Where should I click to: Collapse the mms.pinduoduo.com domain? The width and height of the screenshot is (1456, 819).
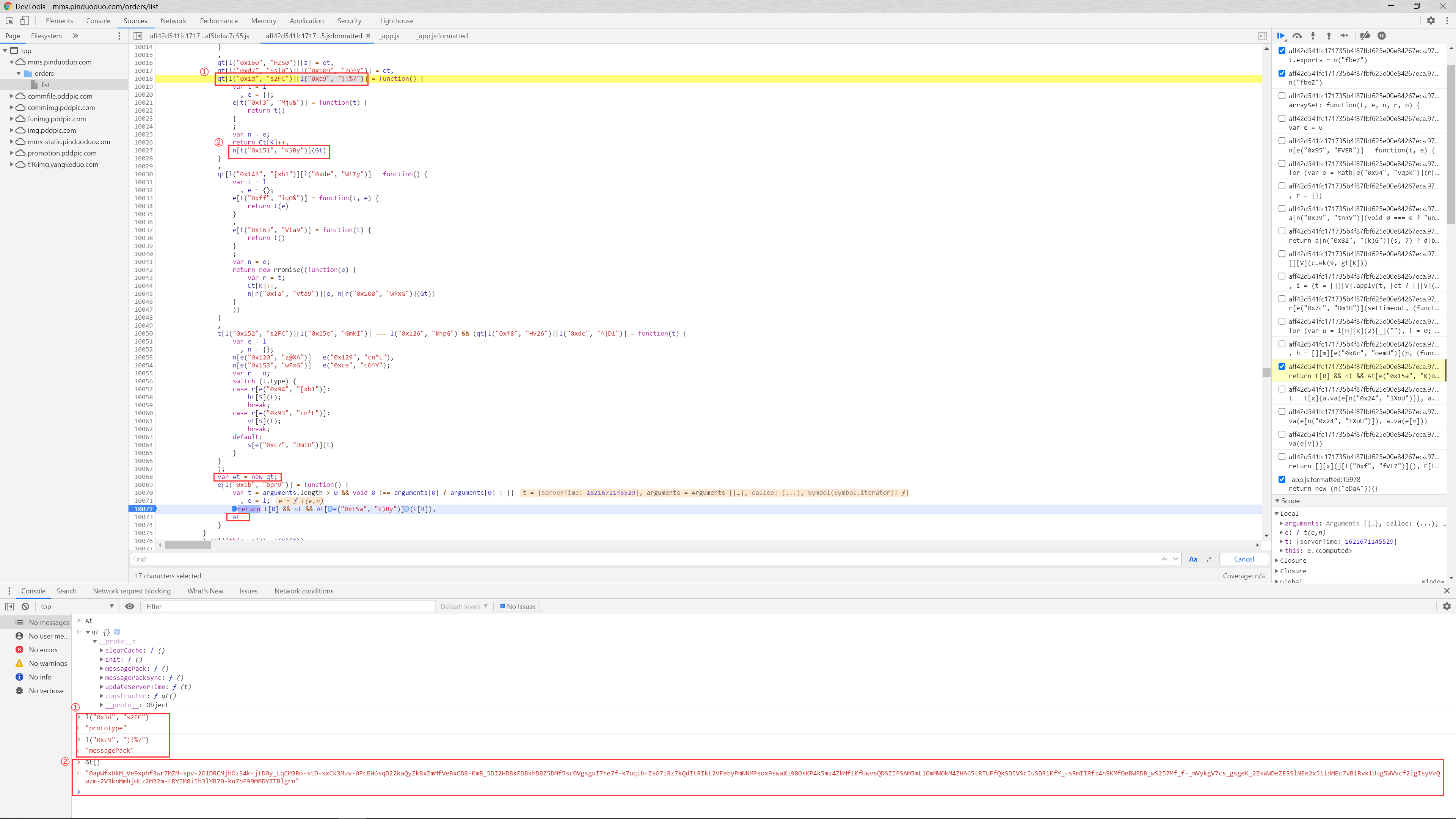(x=11, y=62)
